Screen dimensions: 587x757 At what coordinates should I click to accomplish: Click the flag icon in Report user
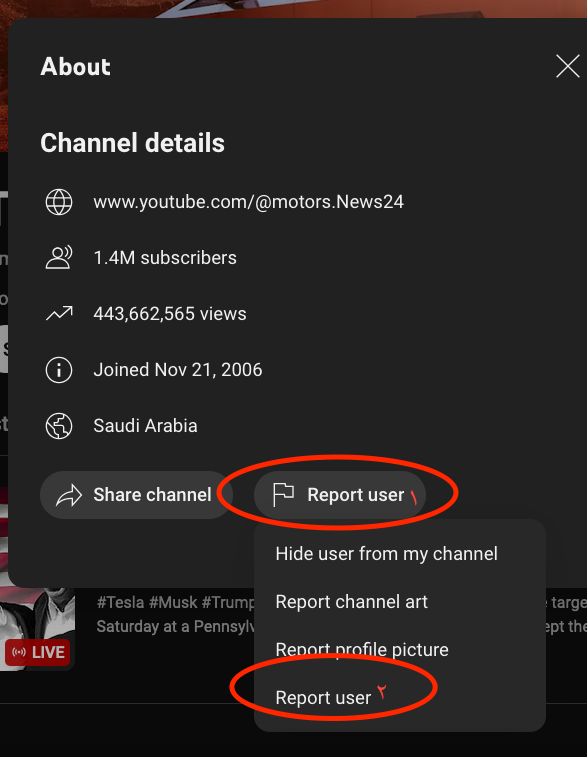pyautogui.click(x=283, y=495)
